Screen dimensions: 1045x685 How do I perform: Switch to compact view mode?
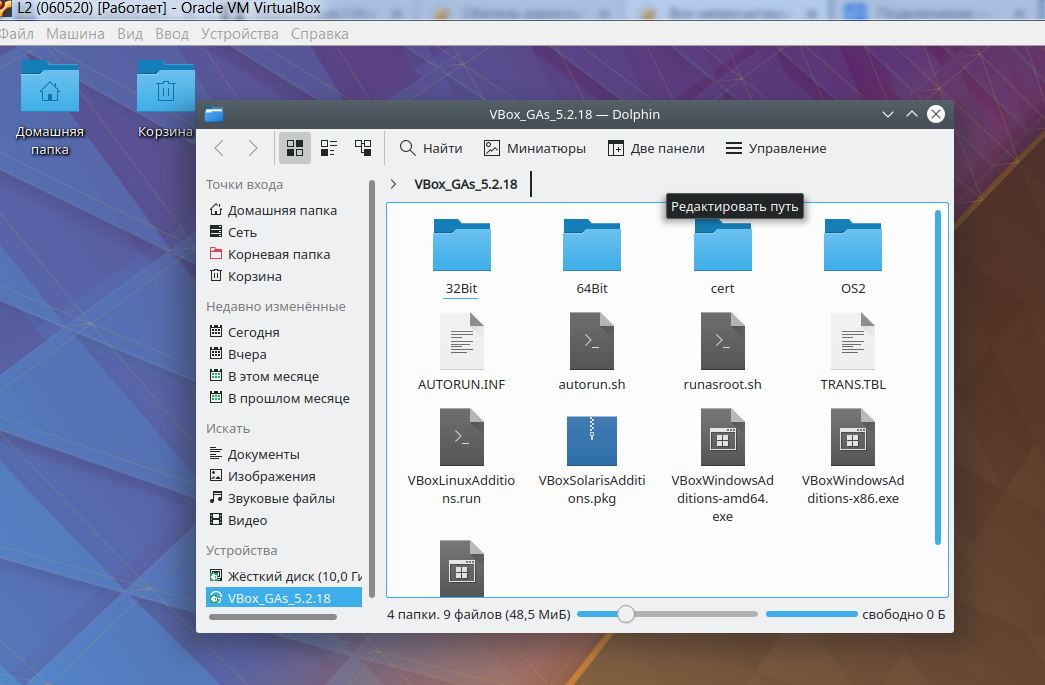(329, 148)
